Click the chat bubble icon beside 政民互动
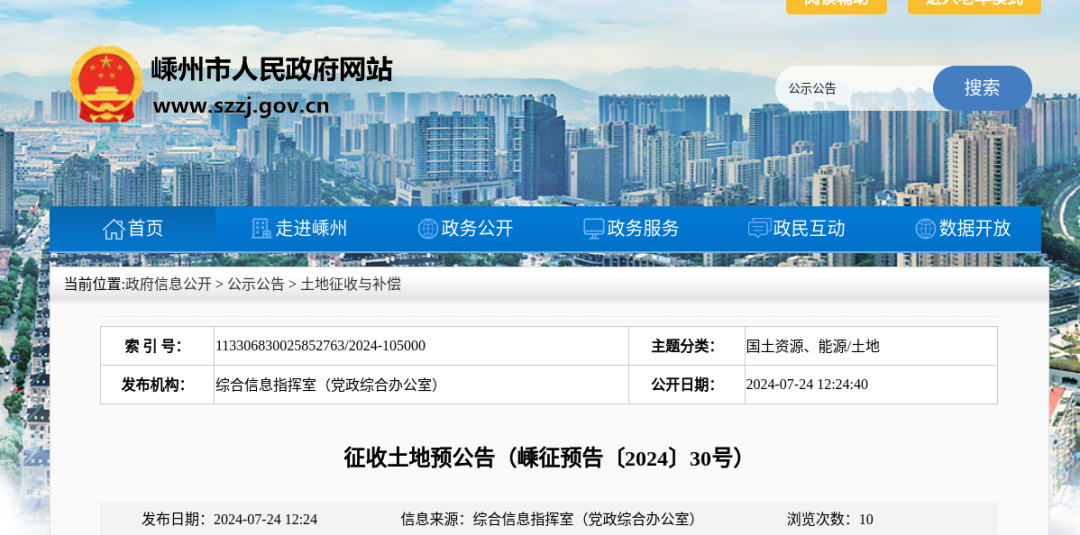Screen dimensions: 1080x535 [x=759, y=229]
